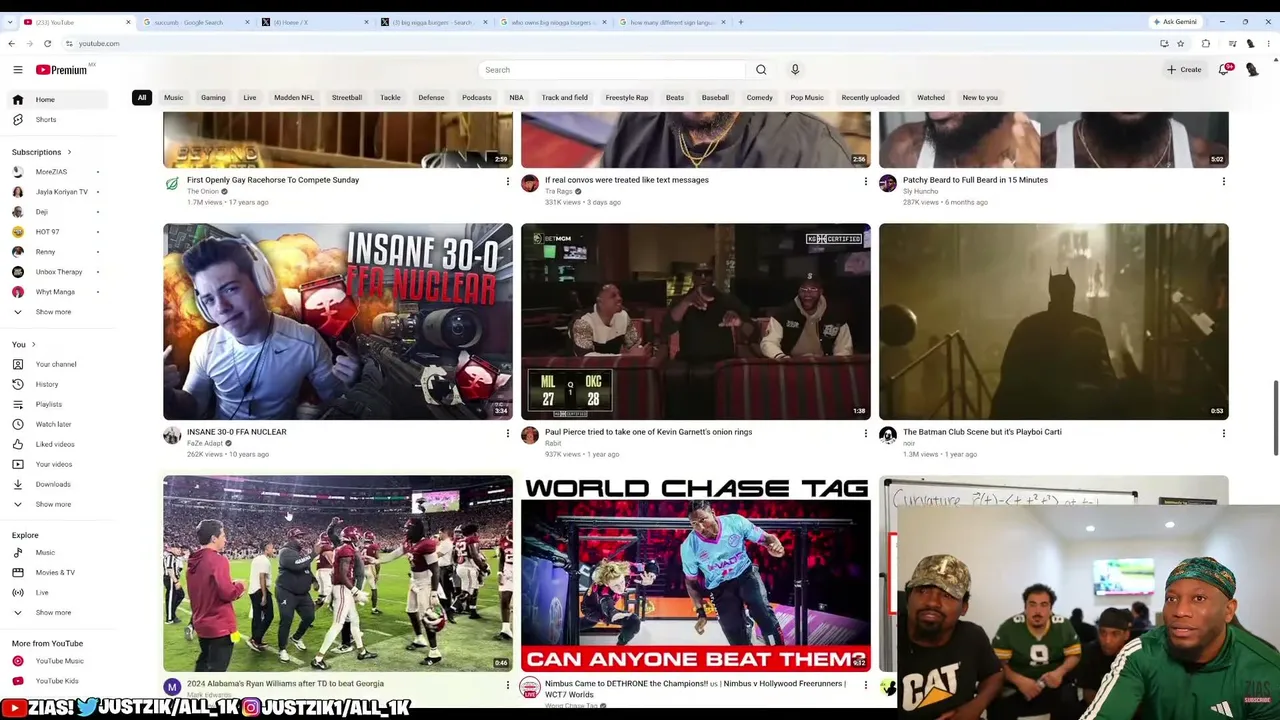Image resolution: width=1280 pixels, height=720 pixels.
Task: Select the New to you chip
Action: point(980,98)
